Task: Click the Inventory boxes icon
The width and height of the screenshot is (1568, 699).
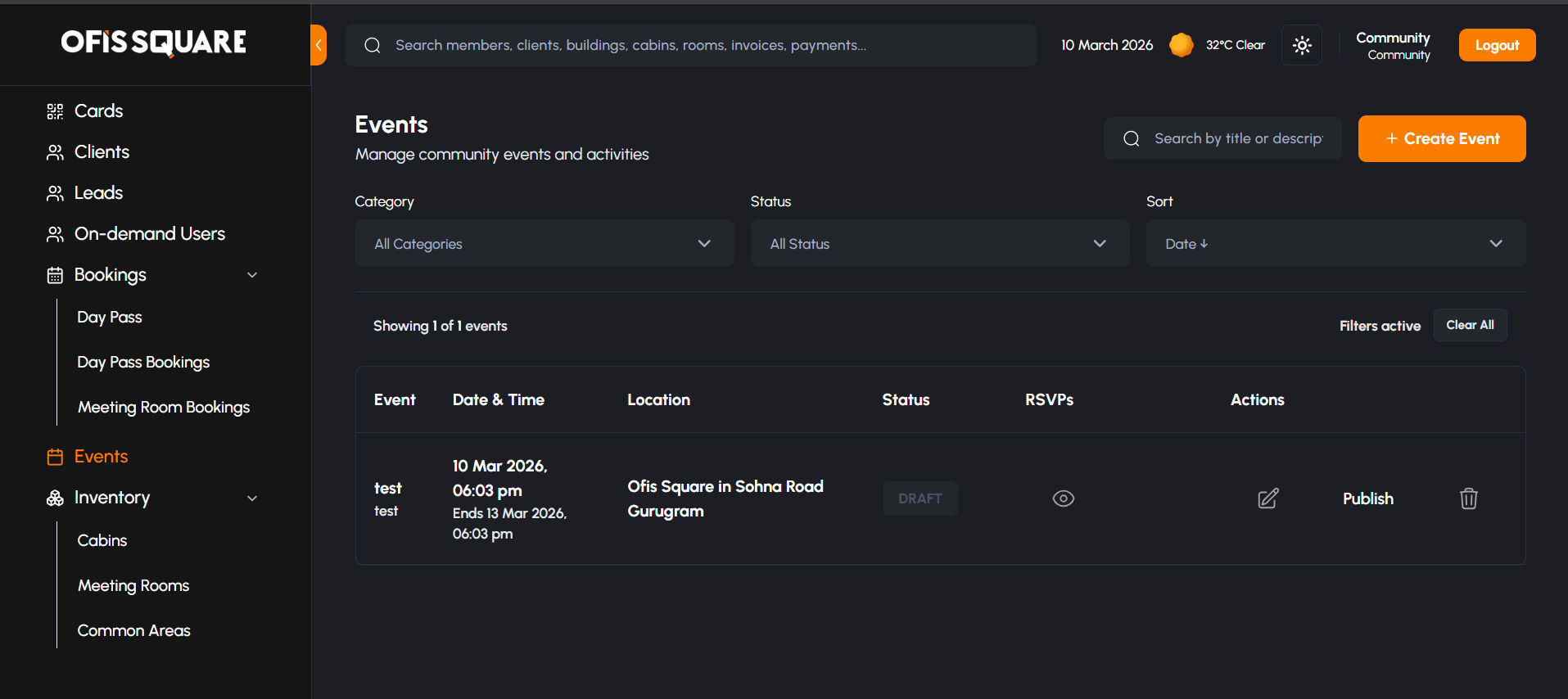Action: [55, 498]
